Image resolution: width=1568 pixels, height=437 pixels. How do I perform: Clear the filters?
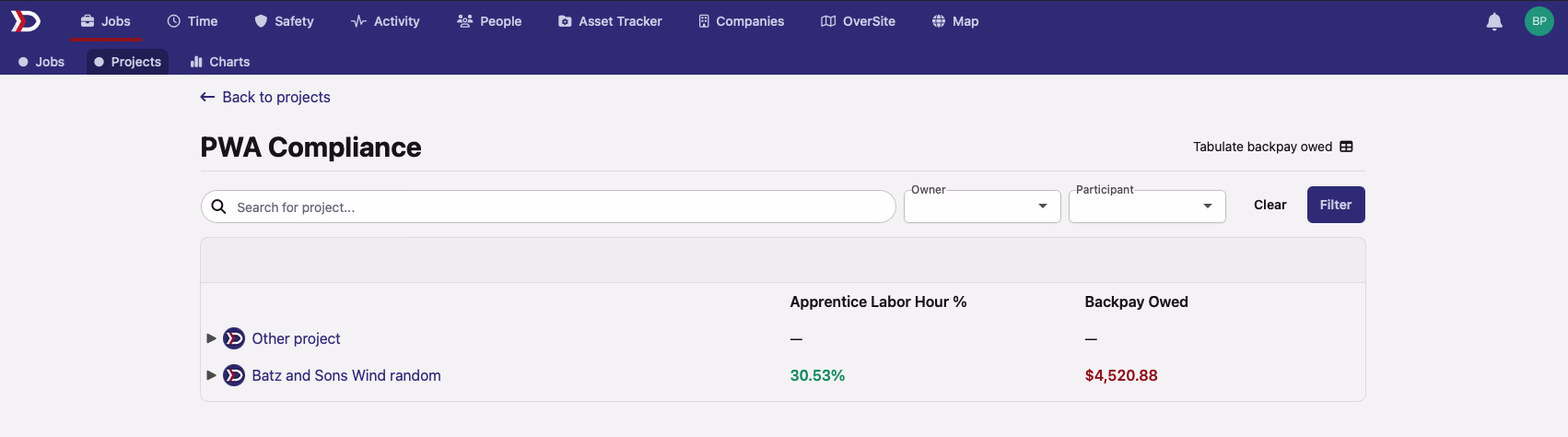tap(1270, 205)
